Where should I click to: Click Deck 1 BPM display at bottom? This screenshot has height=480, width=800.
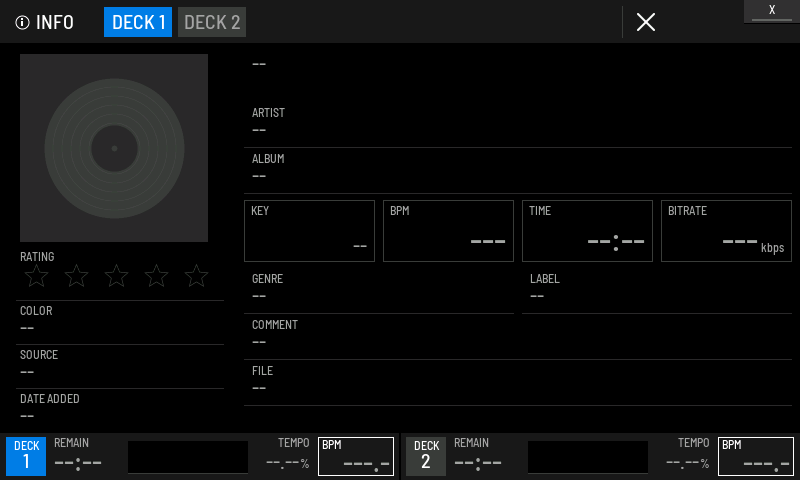click(356, 456)
